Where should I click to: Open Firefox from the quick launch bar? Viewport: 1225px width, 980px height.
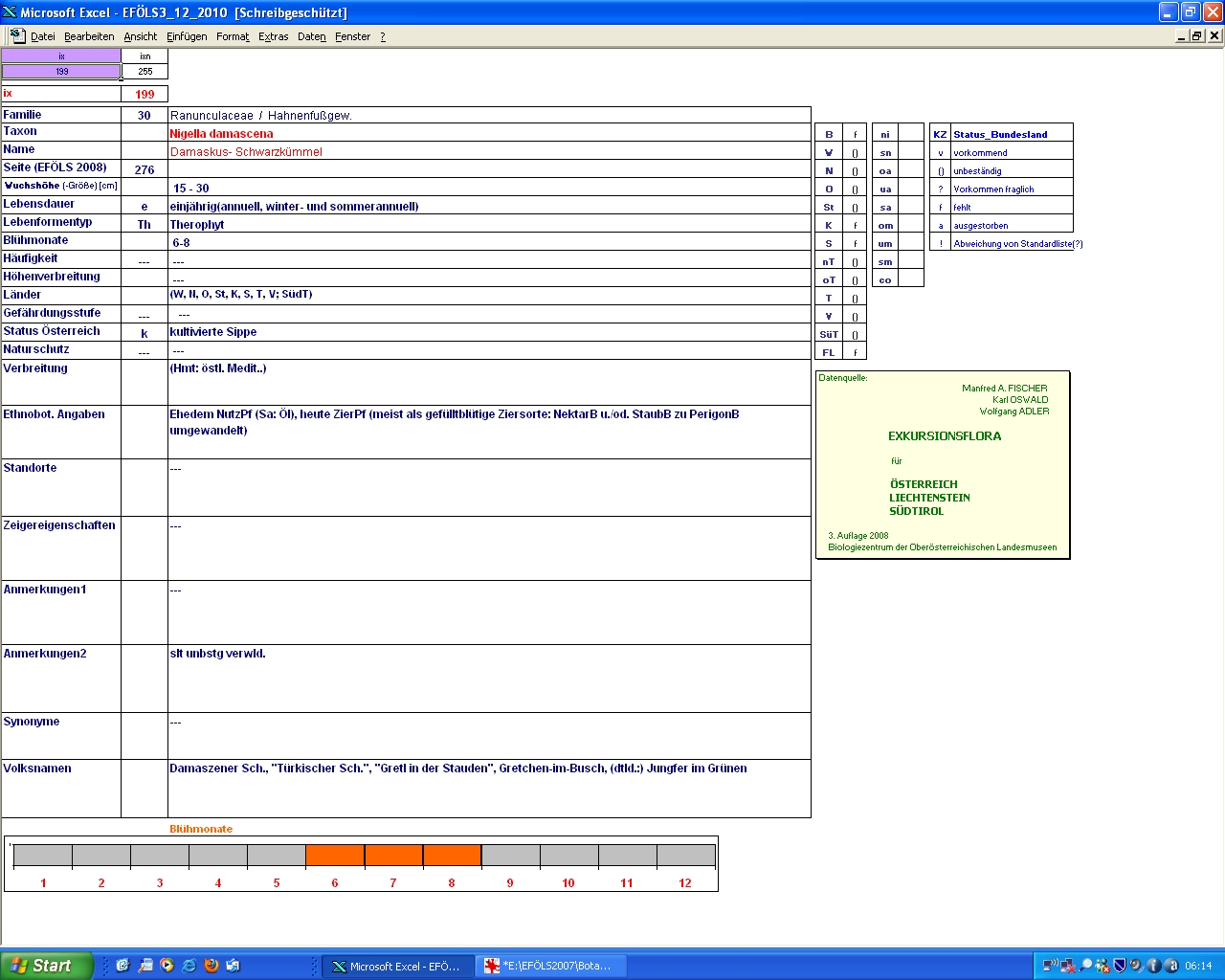pyautogui.click(x=212, y=966)
